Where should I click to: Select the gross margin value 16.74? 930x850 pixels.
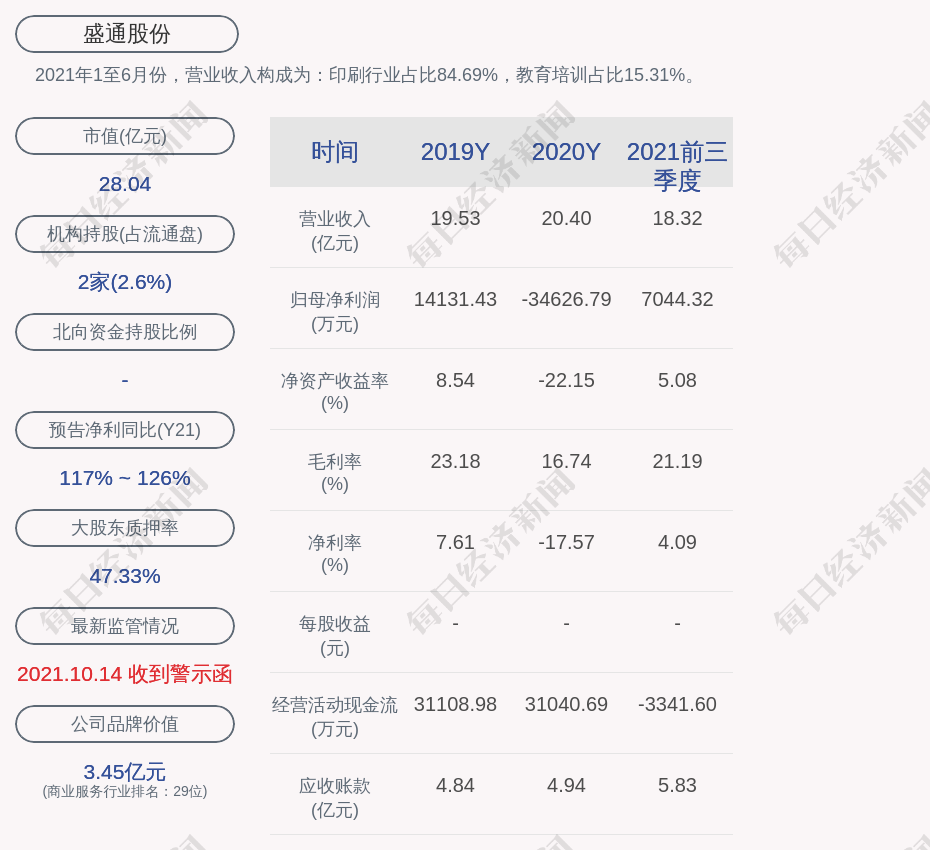coord(566,461)
